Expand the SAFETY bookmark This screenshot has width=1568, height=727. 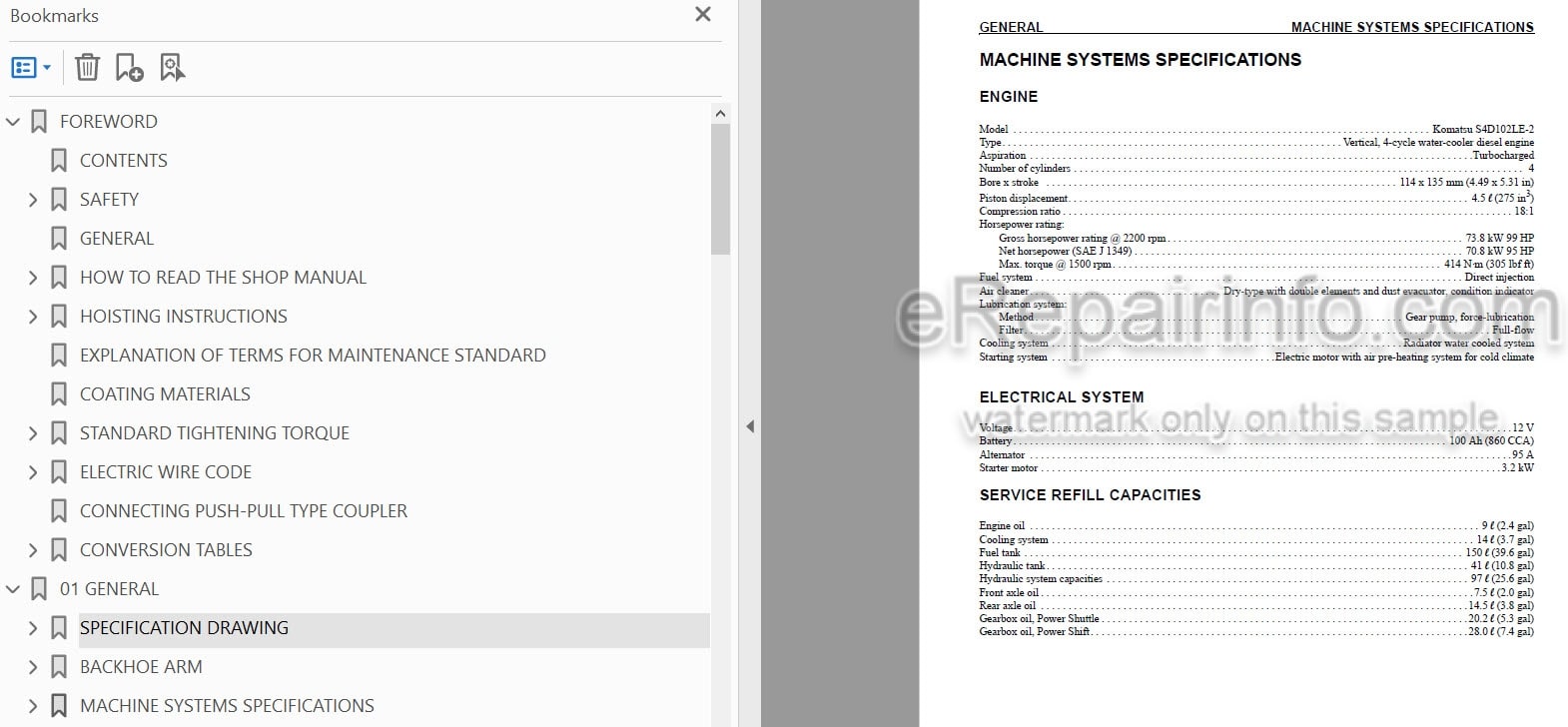[x=33, y=200]
